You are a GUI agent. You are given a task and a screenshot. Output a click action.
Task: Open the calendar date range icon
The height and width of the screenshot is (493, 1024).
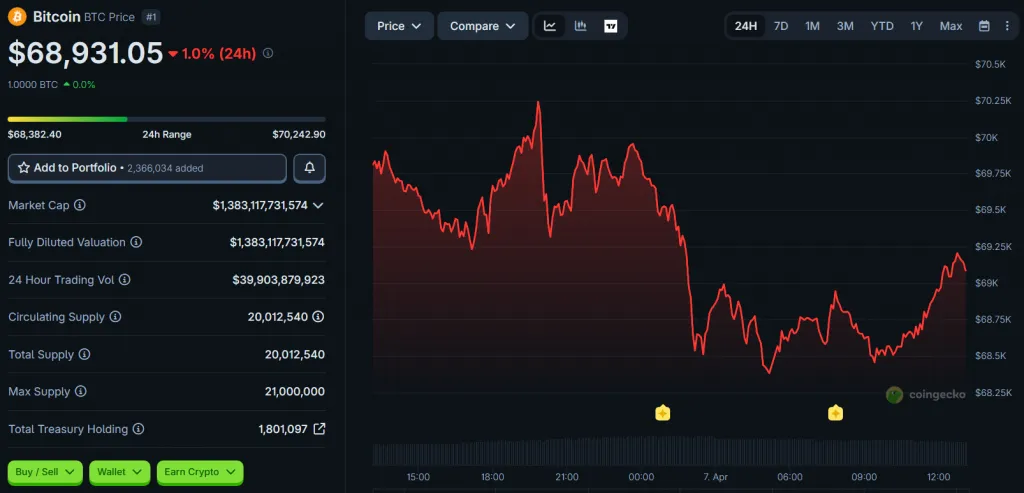[984, 26]
